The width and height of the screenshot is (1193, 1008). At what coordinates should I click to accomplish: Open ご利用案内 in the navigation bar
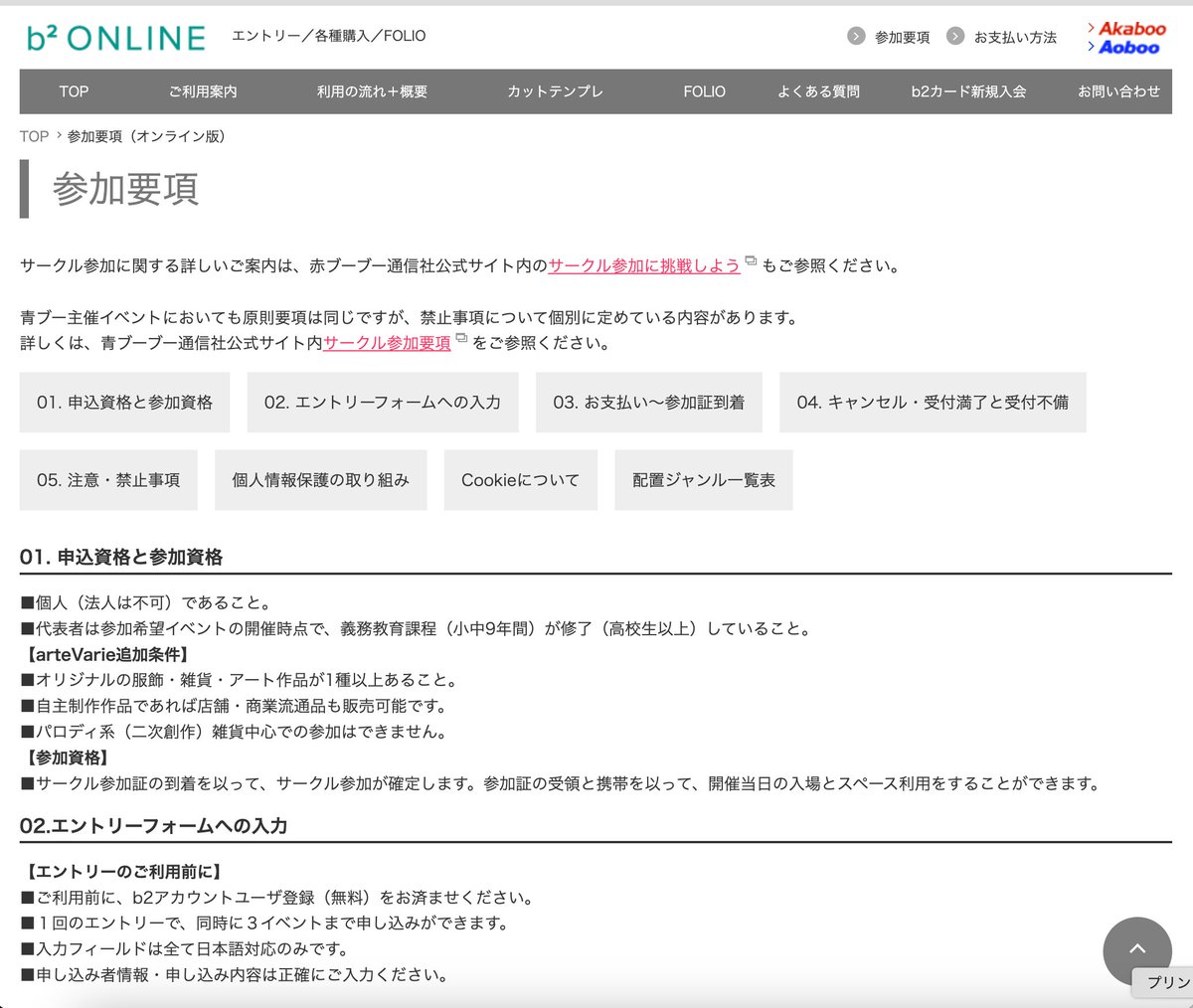pyautogui.click(x=203, y=91)
